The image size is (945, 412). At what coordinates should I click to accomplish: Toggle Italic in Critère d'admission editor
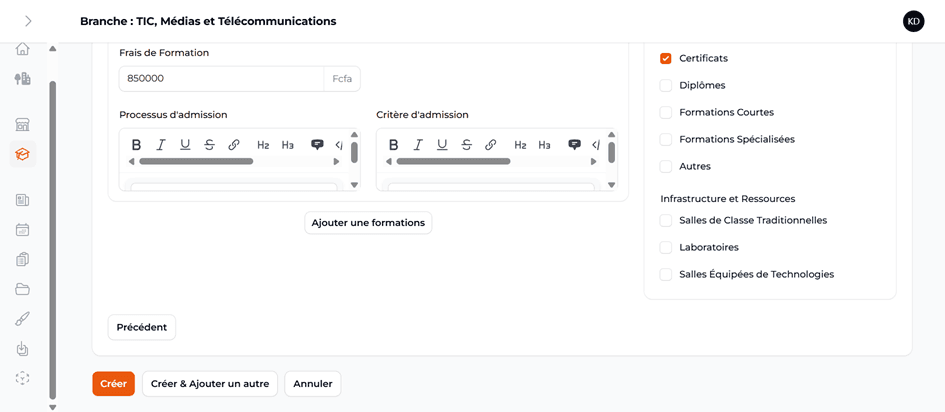coord(418,145)
